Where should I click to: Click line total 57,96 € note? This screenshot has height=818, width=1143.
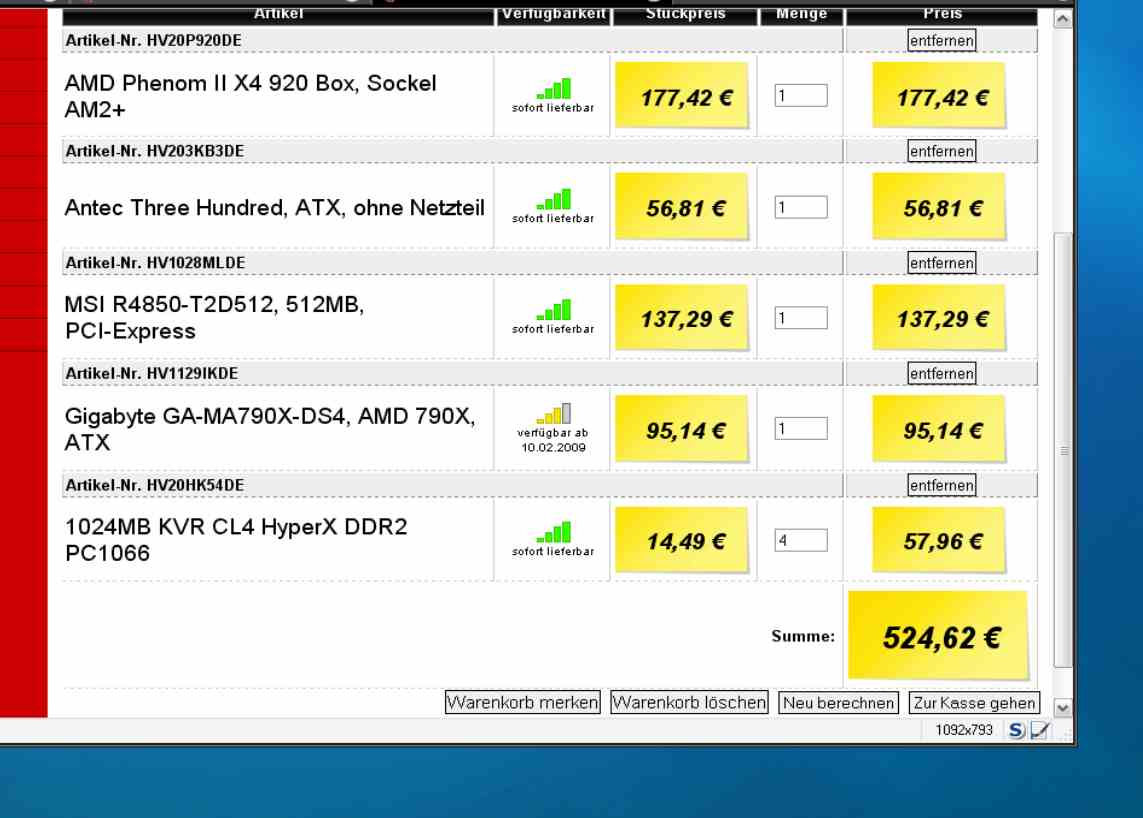click(939, 540)
